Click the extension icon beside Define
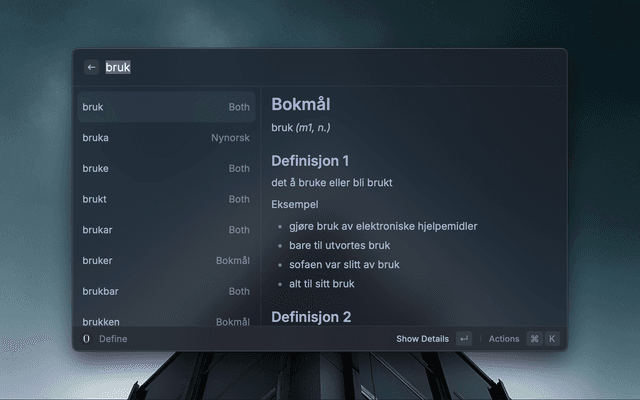 (86, 339)
